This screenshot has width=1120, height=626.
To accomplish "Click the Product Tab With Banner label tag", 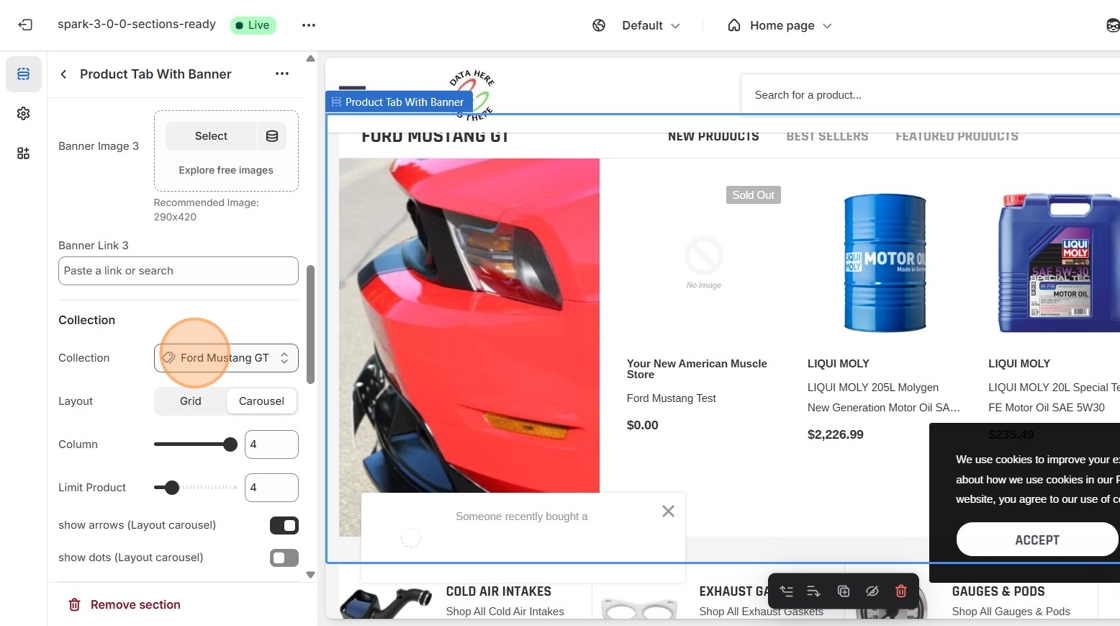I will pyautogui.click(x=399, y=102).
